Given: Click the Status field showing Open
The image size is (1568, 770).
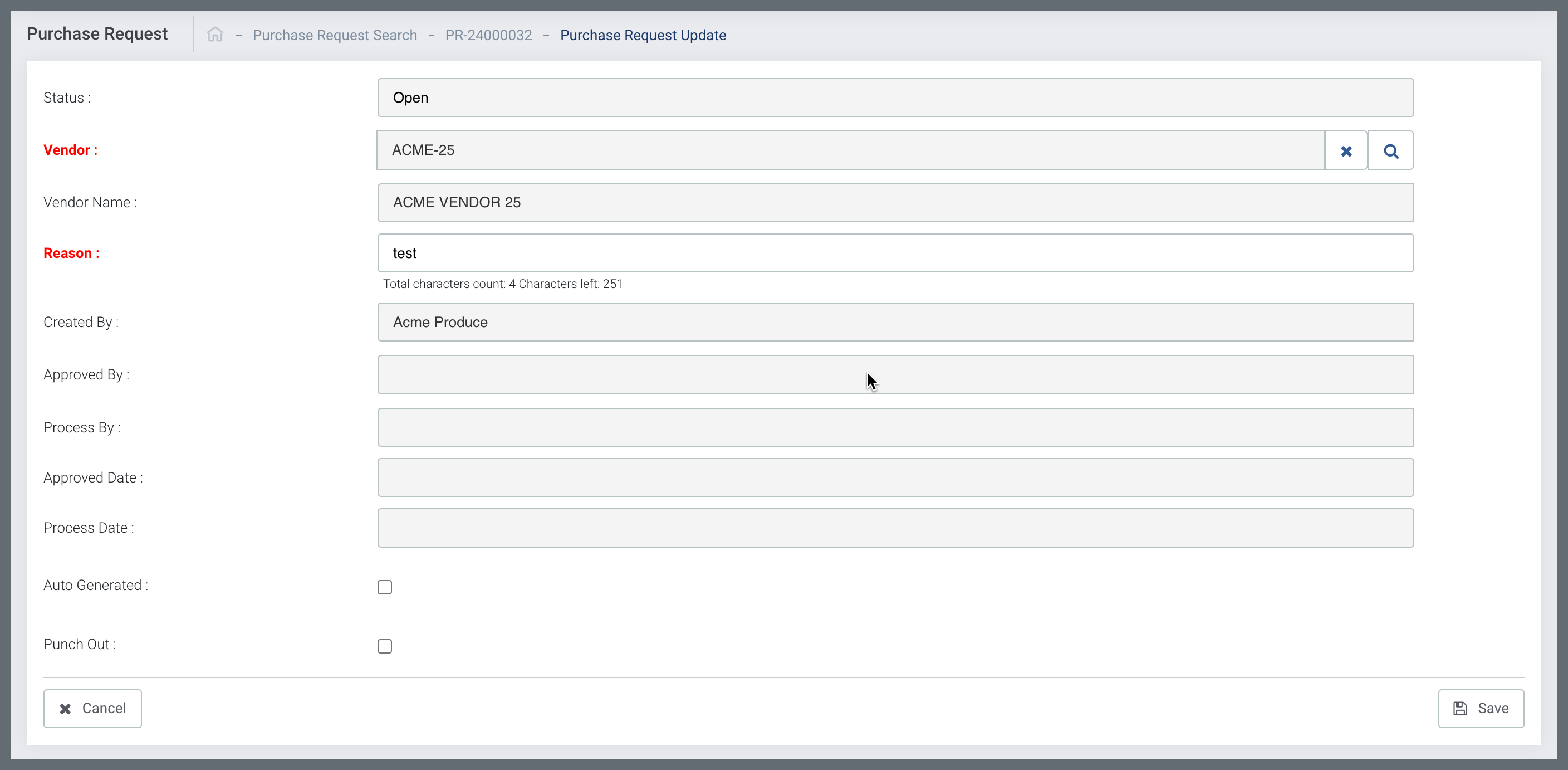Looking at the screenshot, I should point(895,98).
